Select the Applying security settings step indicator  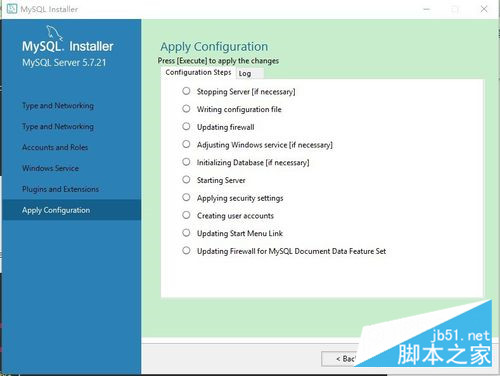(x=186, y=197)
